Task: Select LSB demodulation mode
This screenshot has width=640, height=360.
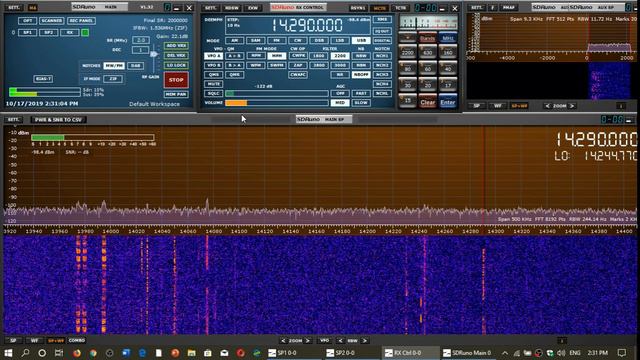Action: (340, 40)
